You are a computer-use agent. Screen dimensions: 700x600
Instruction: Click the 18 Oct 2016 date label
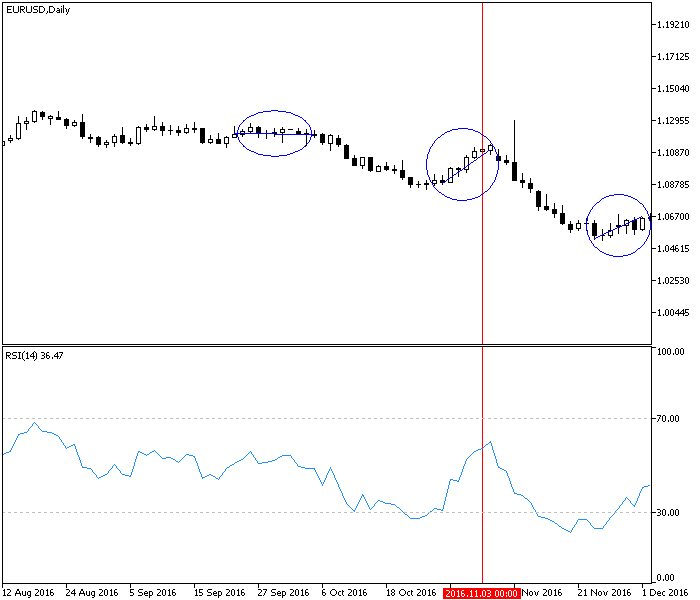point(410,593)
